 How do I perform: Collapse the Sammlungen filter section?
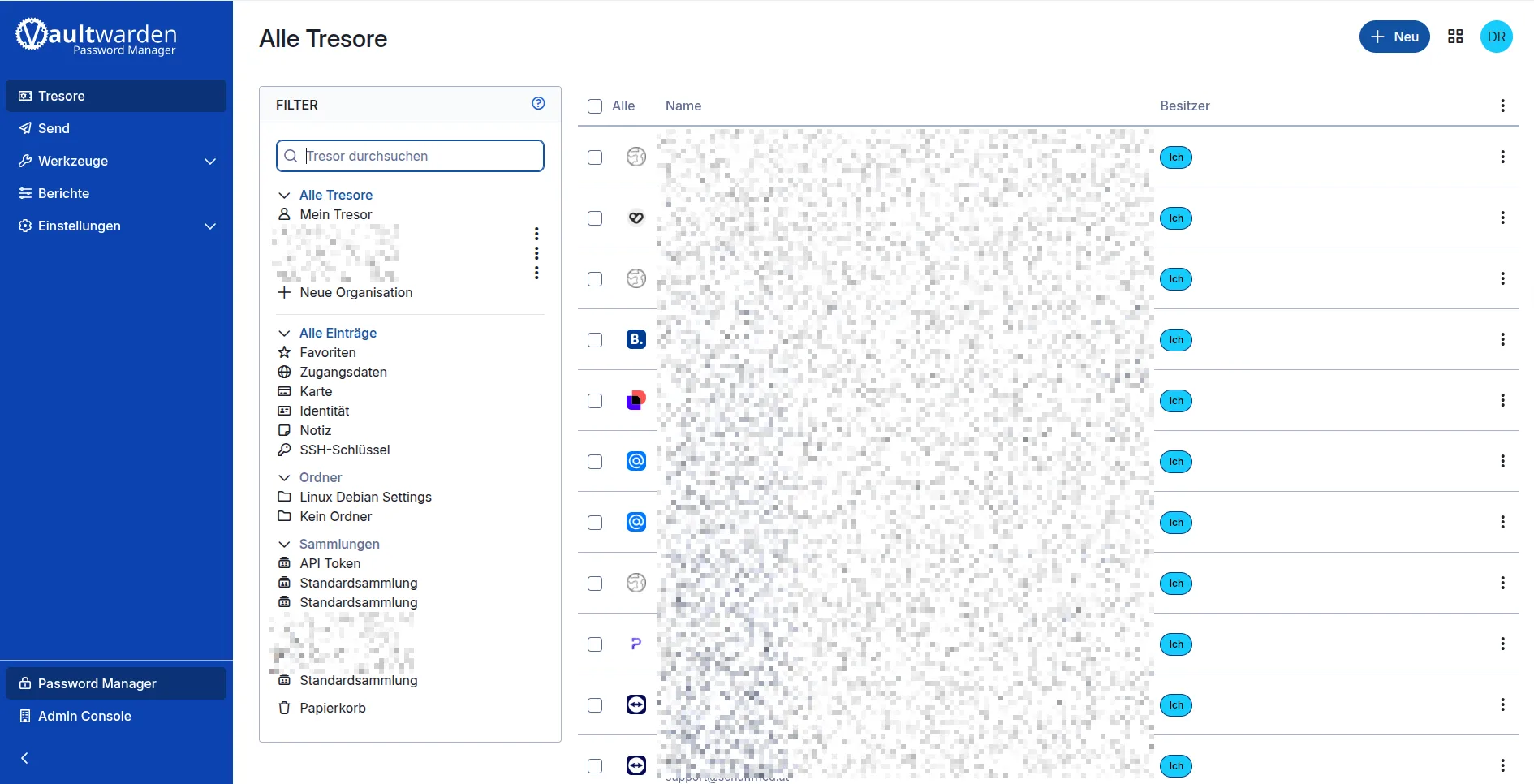click(284, 544)
